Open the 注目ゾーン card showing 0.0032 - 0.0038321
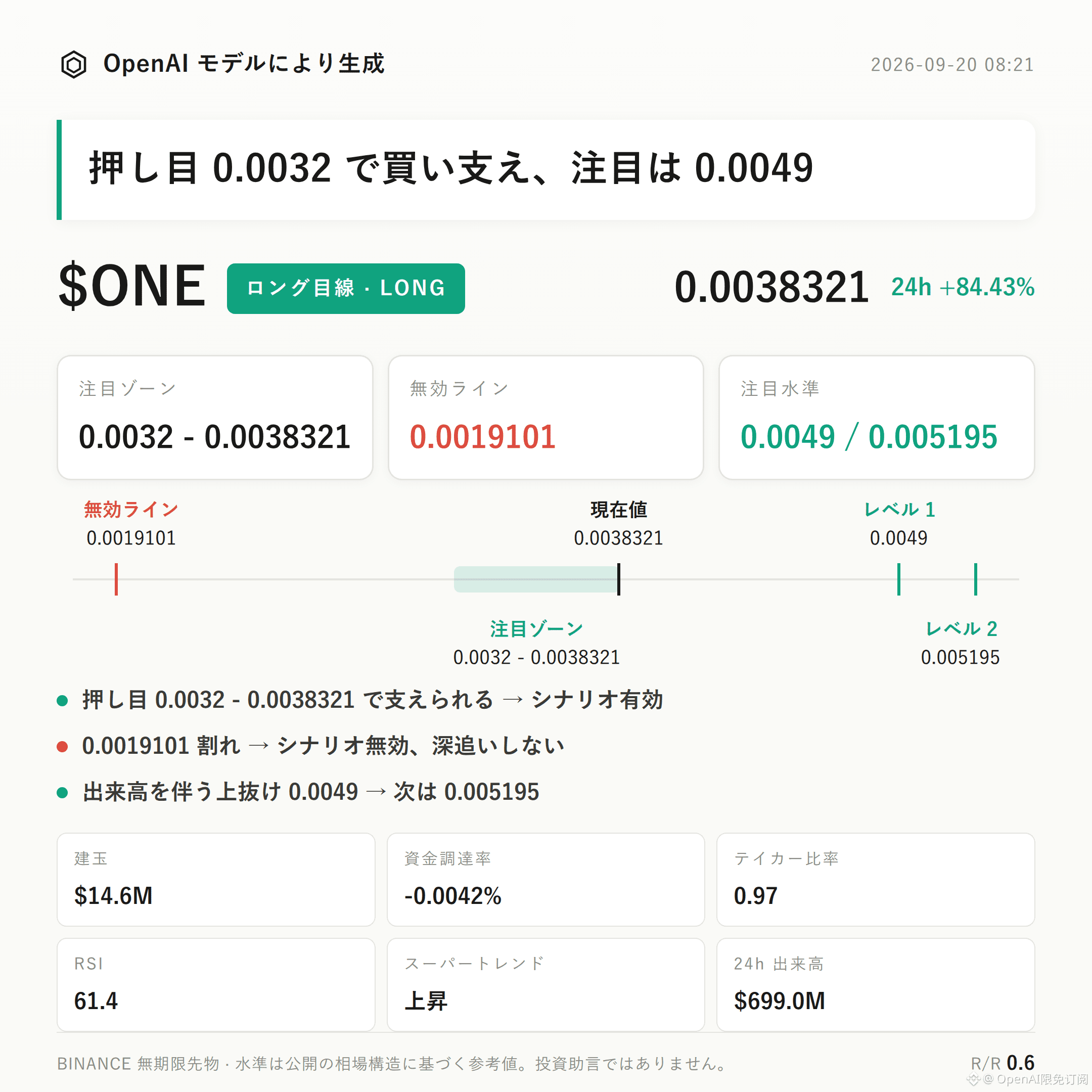1092x1092 pixels. pos(215,418)
